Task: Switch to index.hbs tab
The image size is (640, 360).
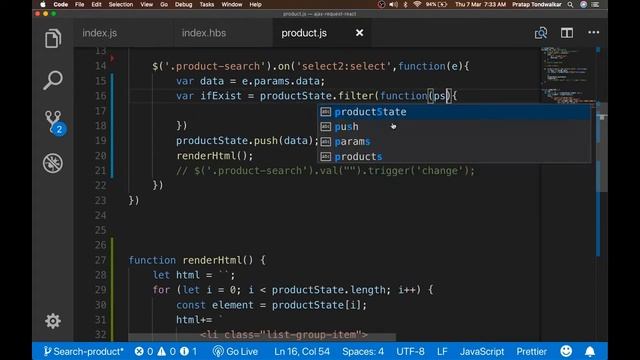Action: pyautogui.click(x=204, y=33)
